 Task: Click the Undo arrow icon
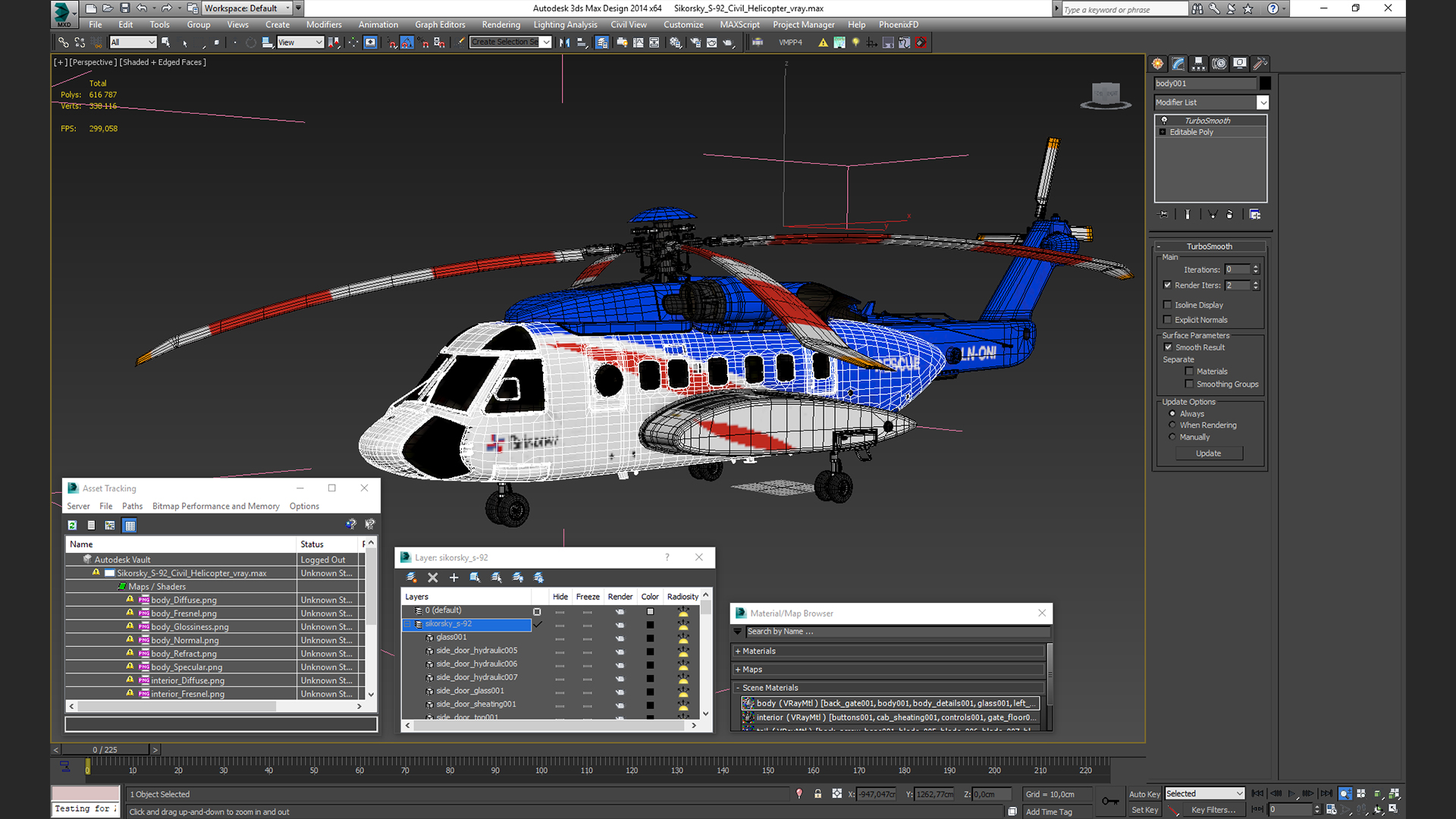142,8
